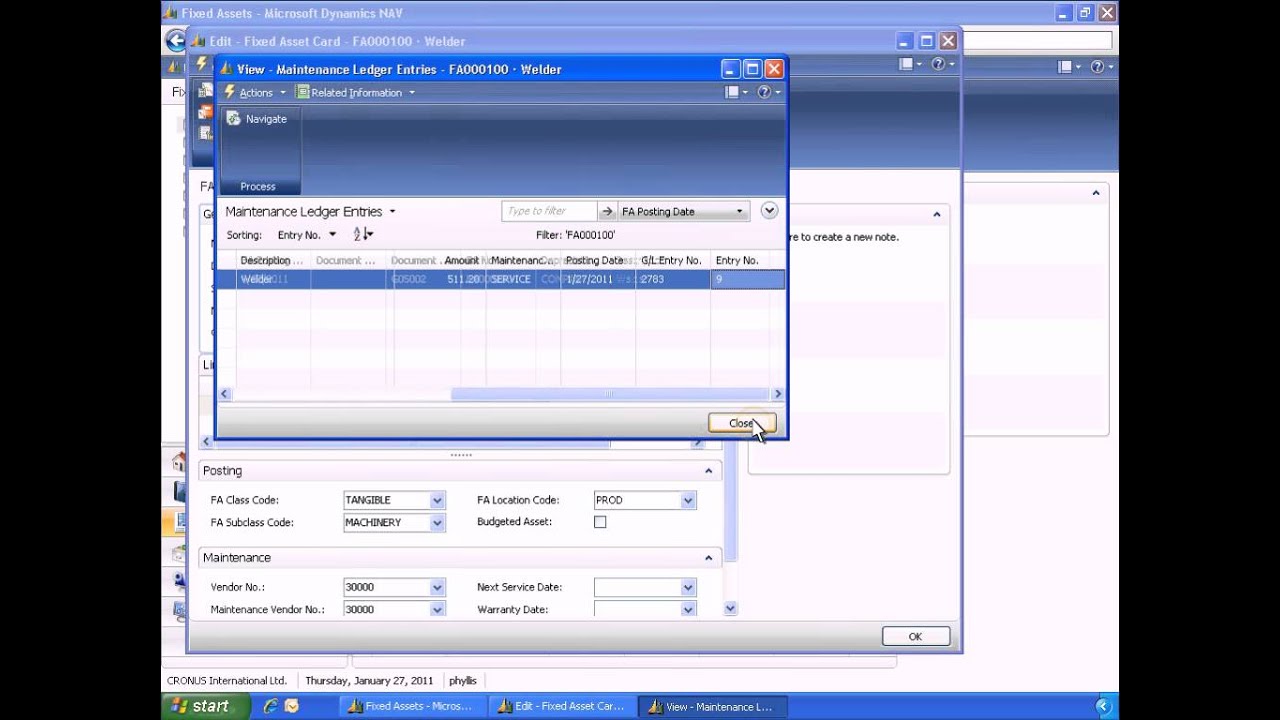Collapse the Posting FastTab

tap(708, 471)
